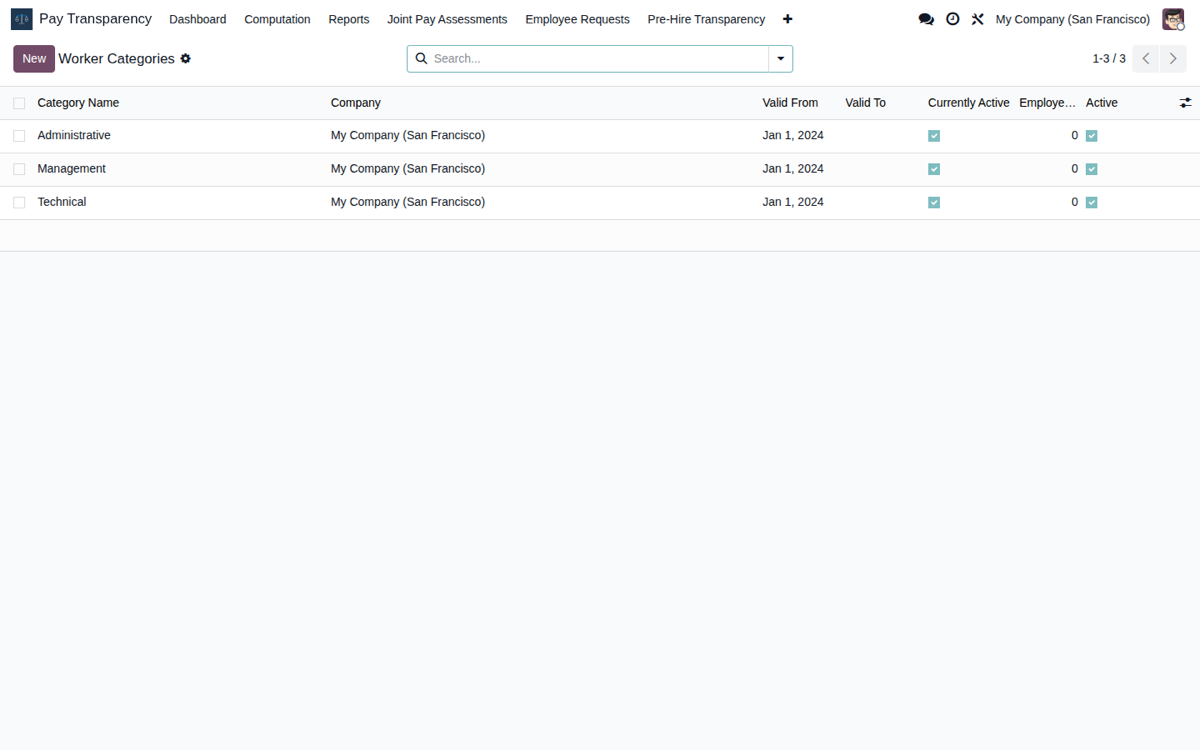Open the Computation menu
1200x750 pixels.
(277, 19)
